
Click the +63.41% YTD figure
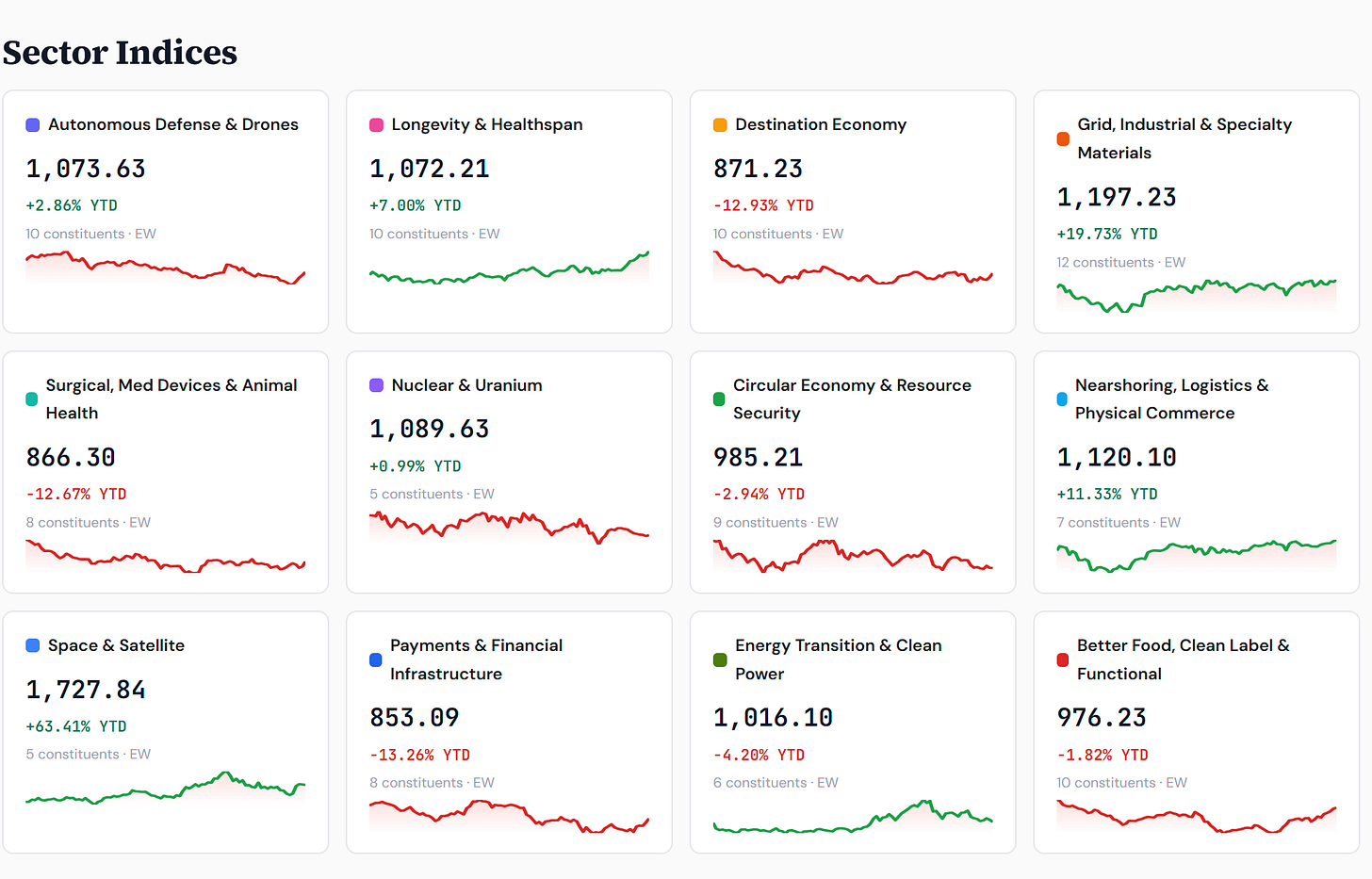click(76, 726)
